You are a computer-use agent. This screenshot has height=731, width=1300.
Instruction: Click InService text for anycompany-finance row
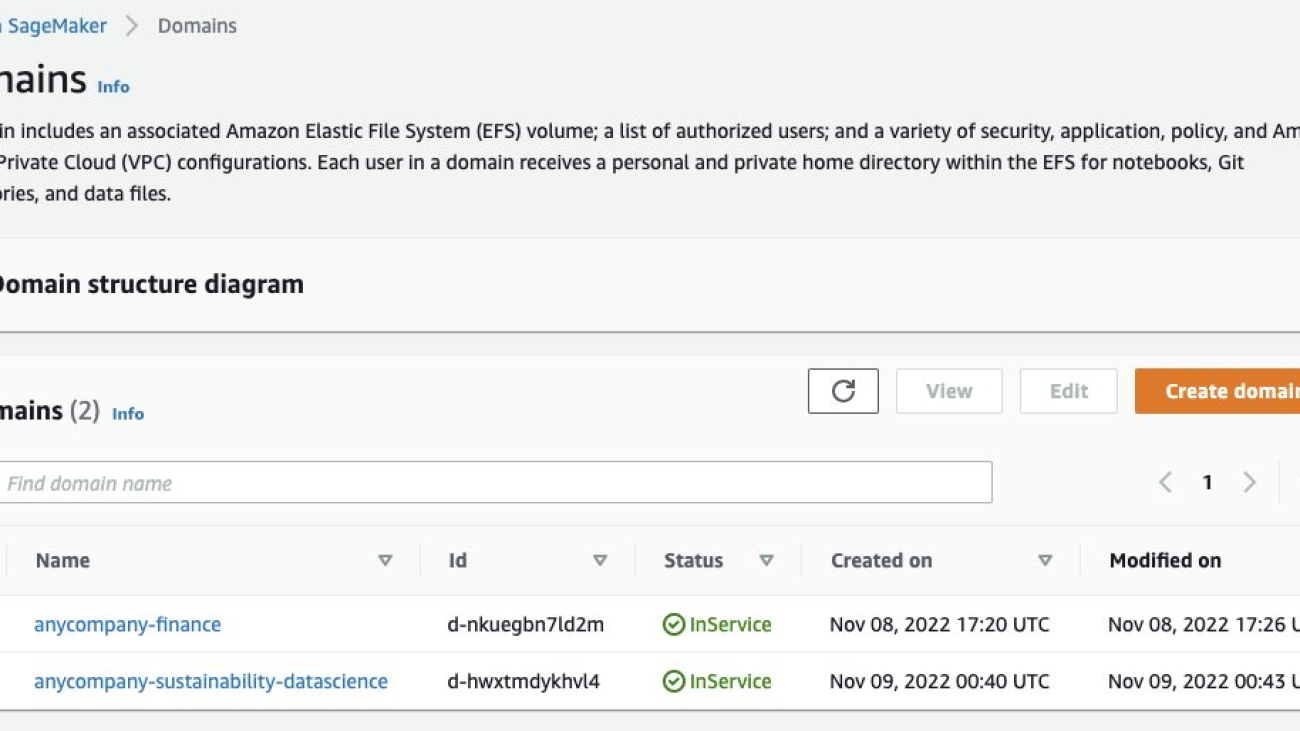pos(730,625)
